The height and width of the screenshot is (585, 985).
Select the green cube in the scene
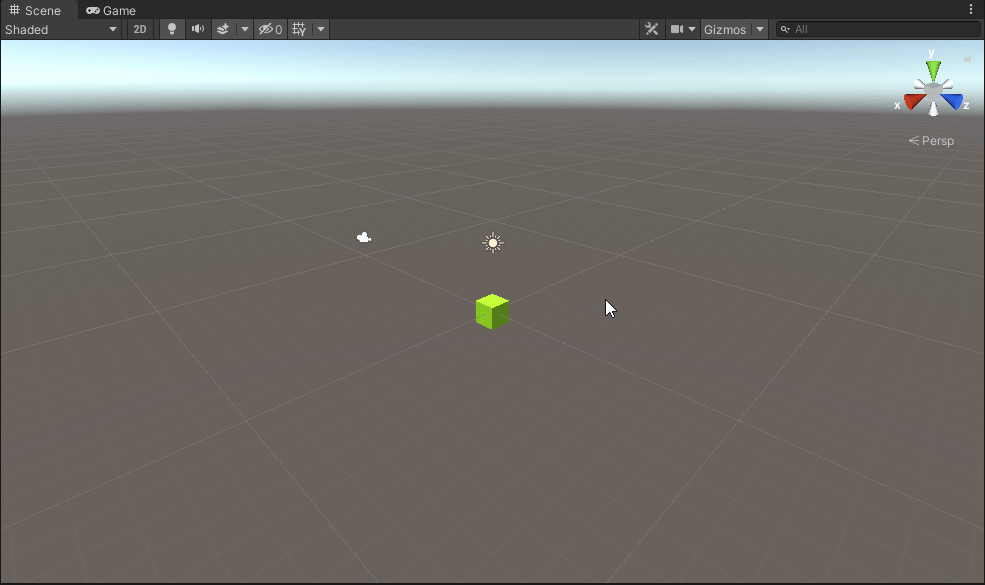(x=491, y=311)
